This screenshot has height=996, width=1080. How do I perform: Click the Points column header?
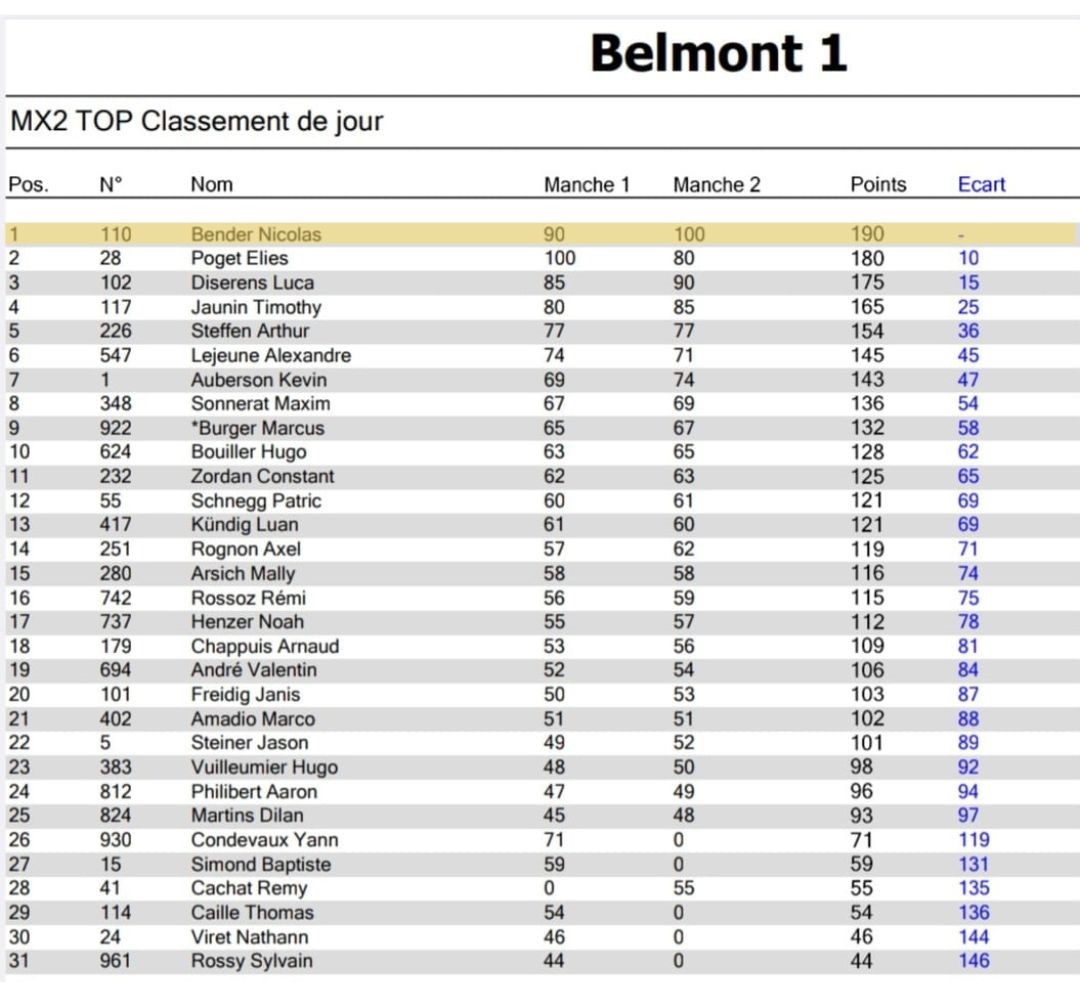(878, 185)
